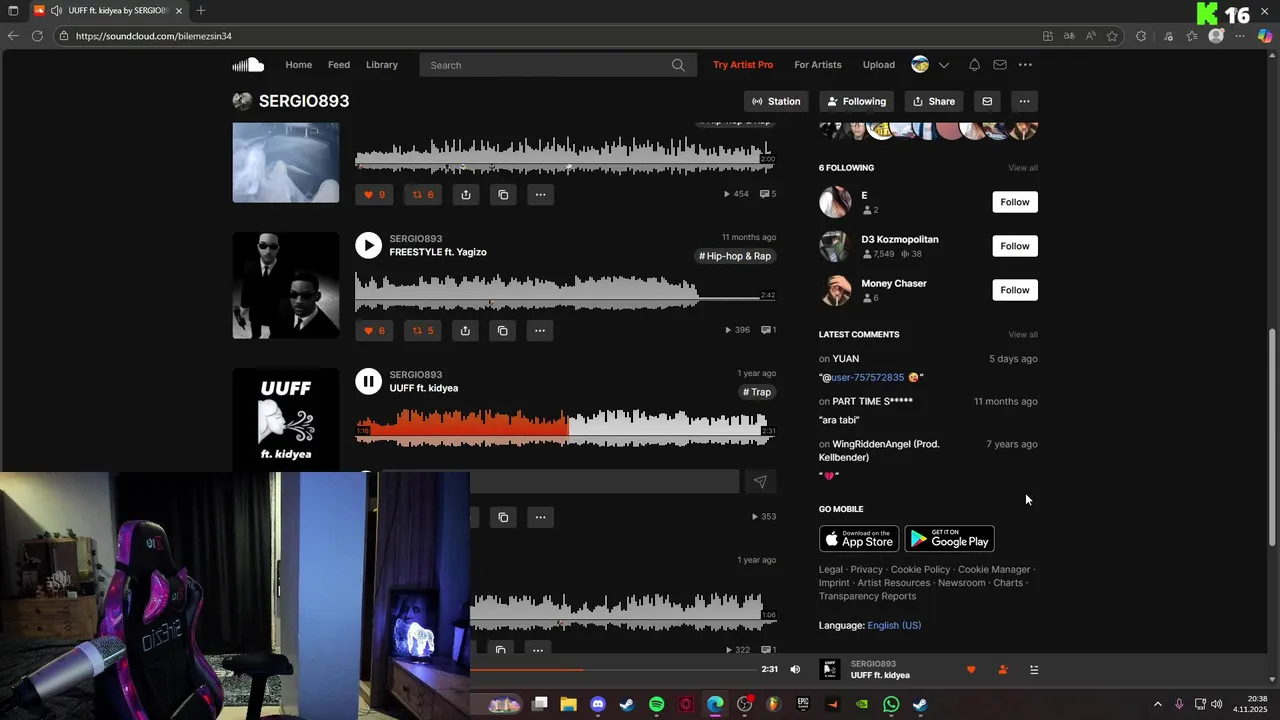Image resolution: width=1280 pixels, height=720 pixels.
Task: Add page to Edge favorites star
Action: pyautogui.click(x=1112, y=36)
